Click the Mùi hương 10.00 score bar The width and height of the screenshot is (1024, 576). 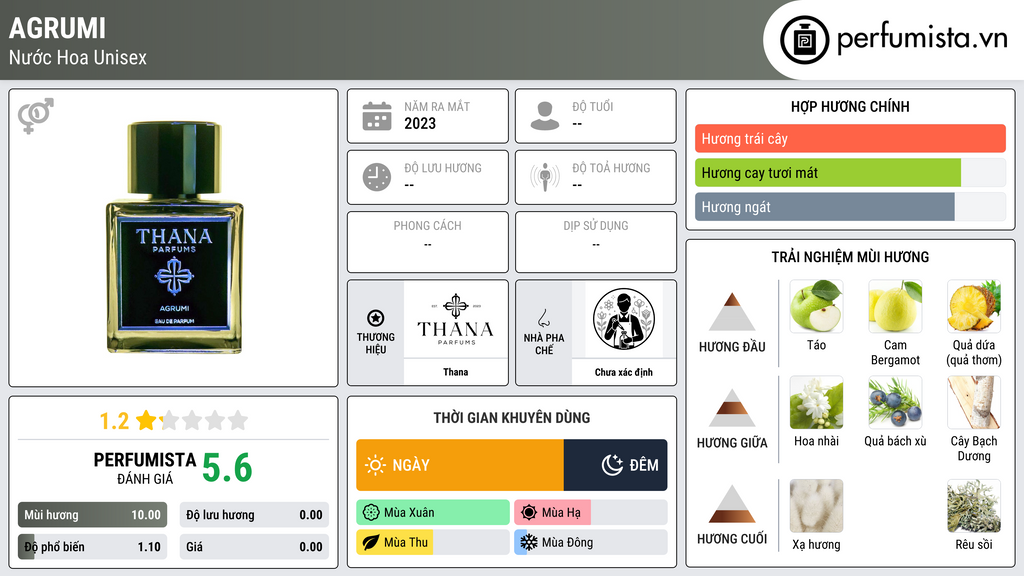92,515
